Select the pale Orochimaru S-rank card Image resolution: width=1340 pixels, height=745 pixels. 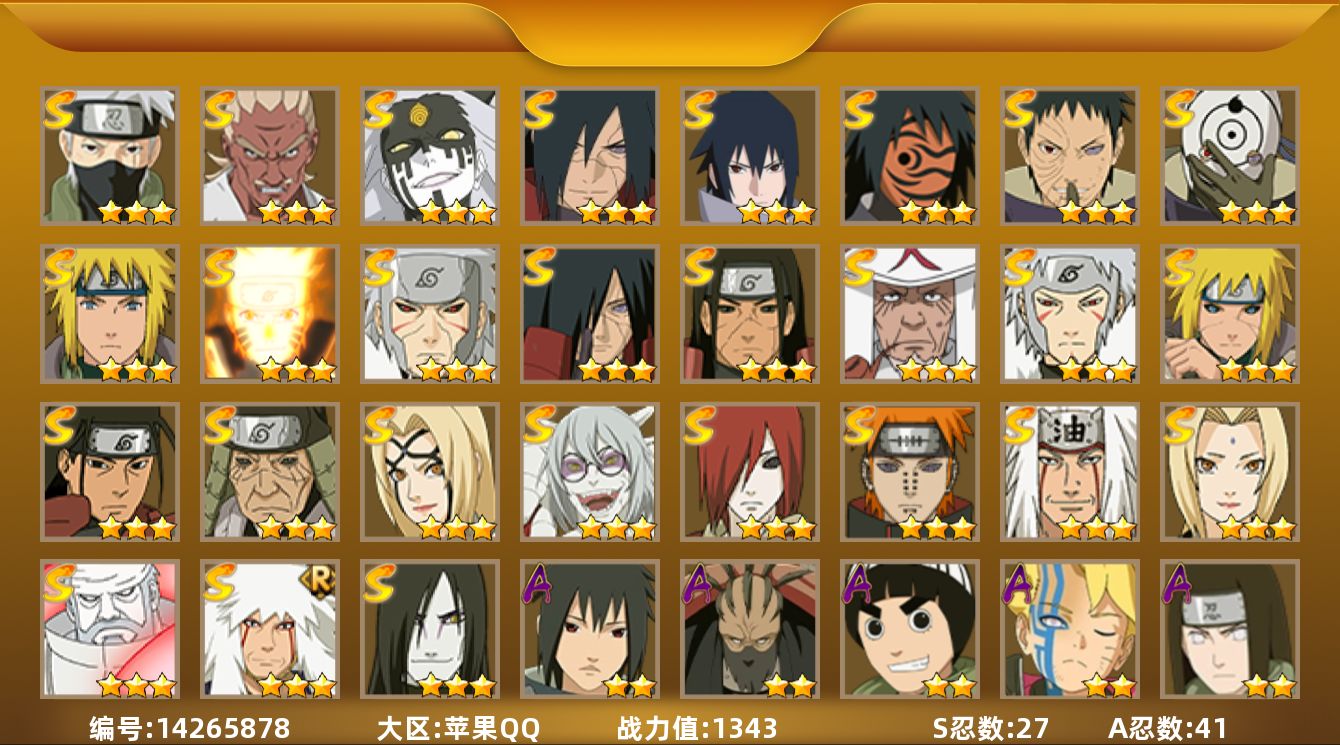[429, 629]
